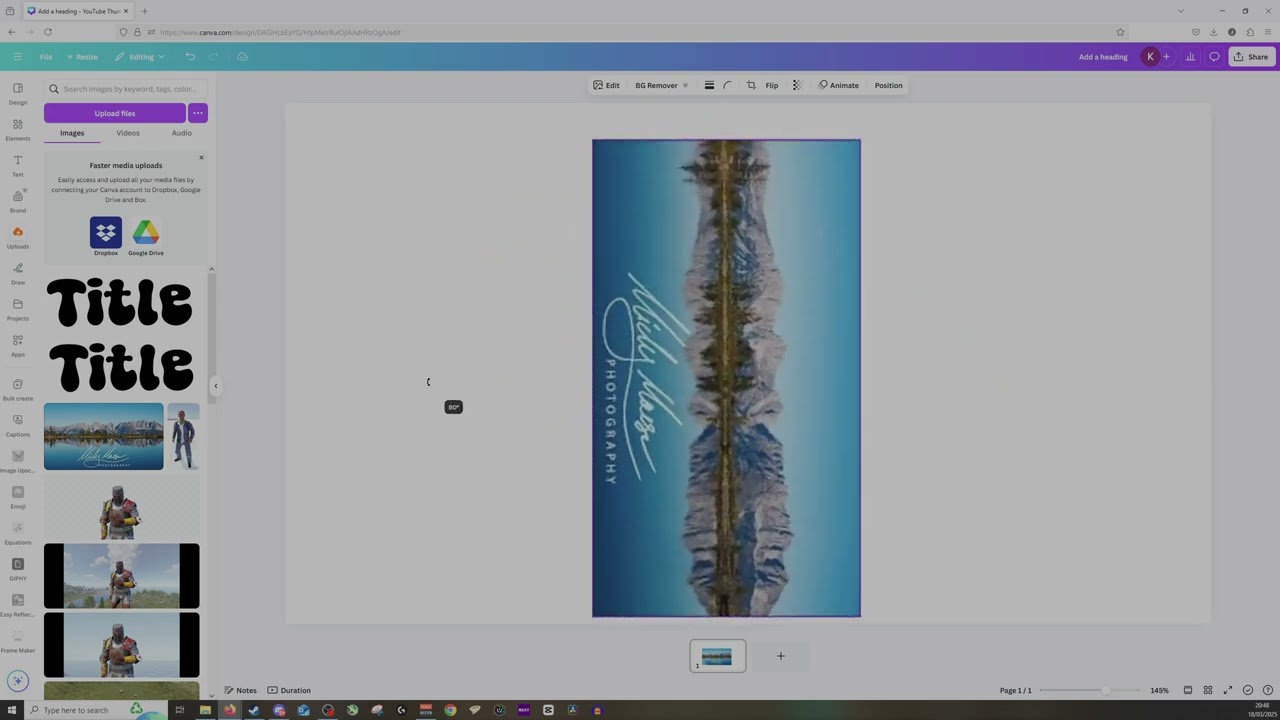Click the Upload files button
1280x720 pixels.
[x=115, y=113]
